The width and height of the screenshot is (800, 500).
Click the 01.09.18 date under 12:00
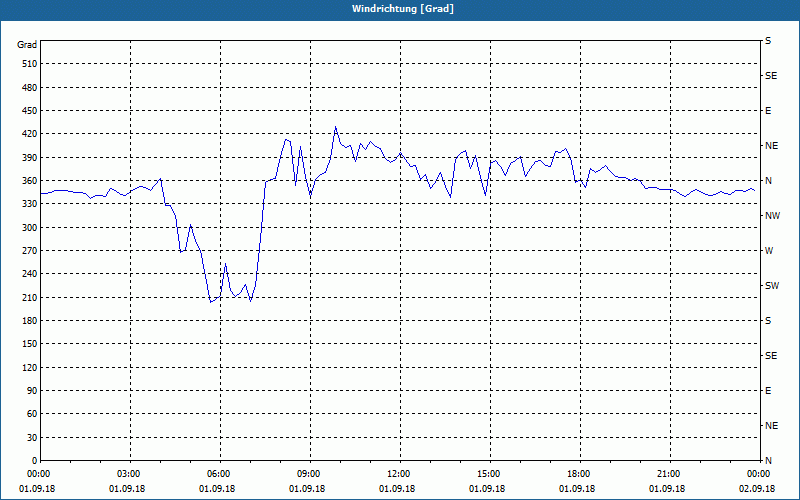(397, 489)
